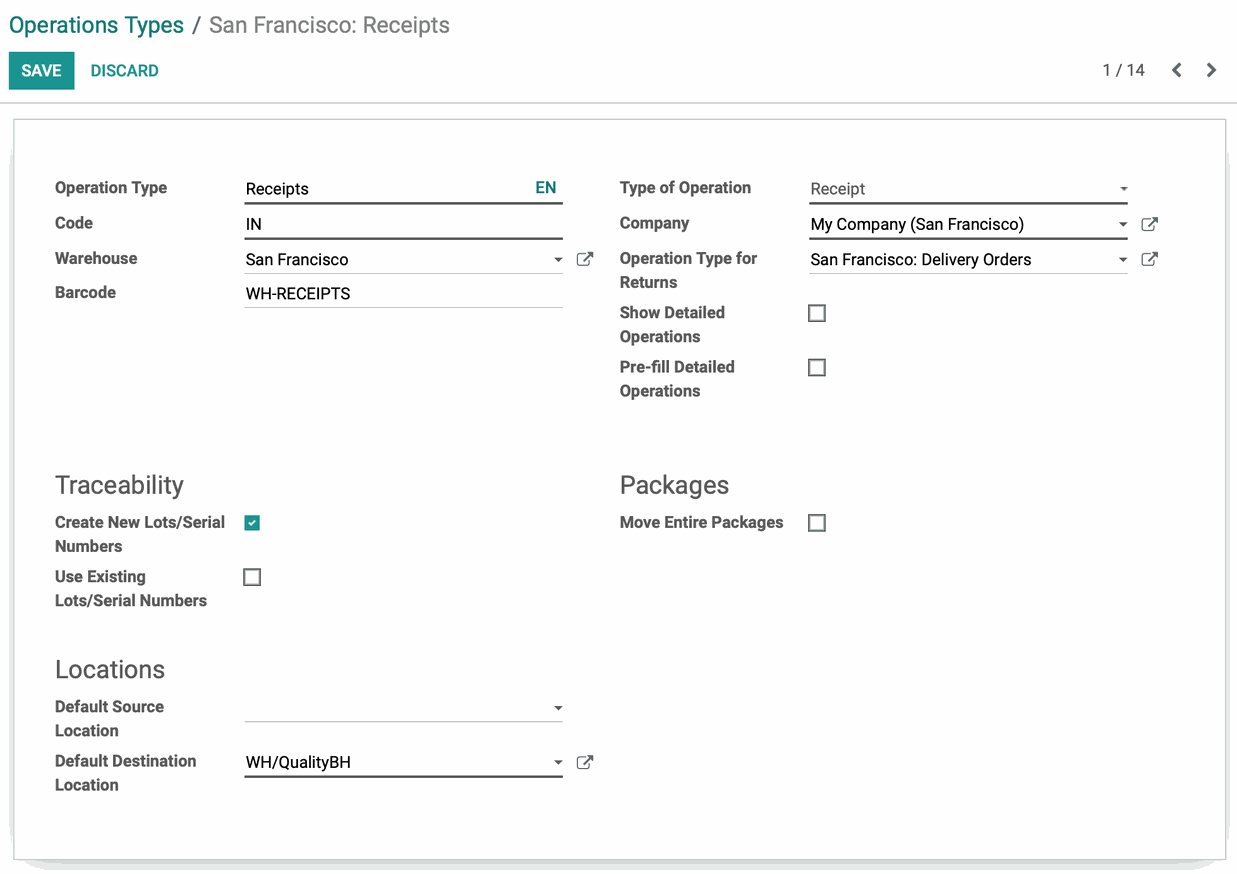The height and width of the screenshot is (874, 1237).
Task: Click San Francisco: Receipts breadcrumb title
Action: (329, 25)
